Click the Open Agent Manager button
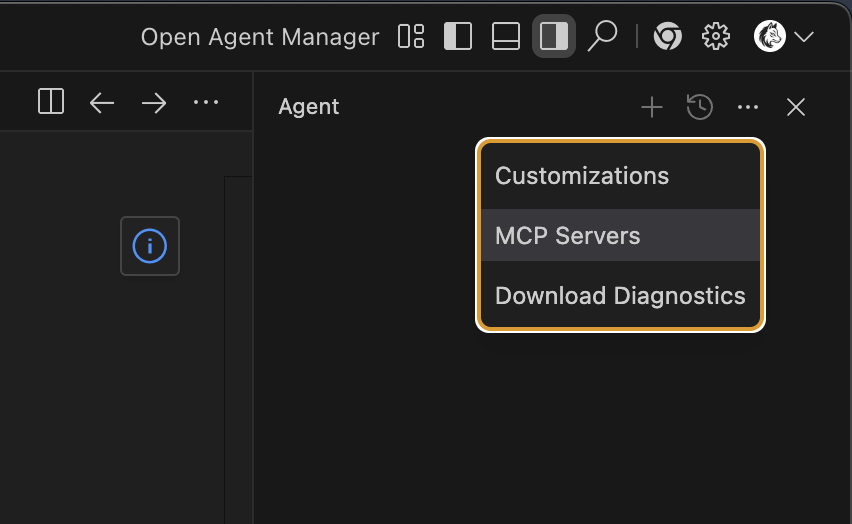This screenshot has width=852, height=524. point(260,37)
